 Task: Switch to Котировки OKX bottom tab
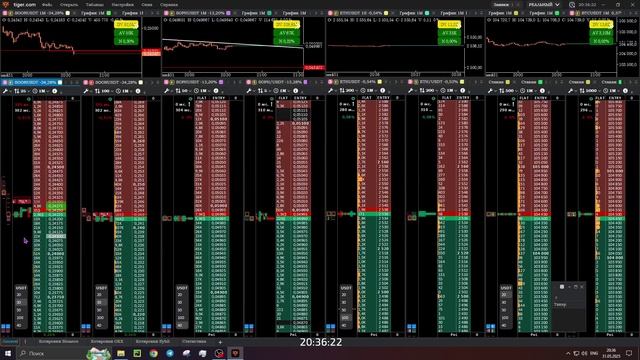(107, 341)
